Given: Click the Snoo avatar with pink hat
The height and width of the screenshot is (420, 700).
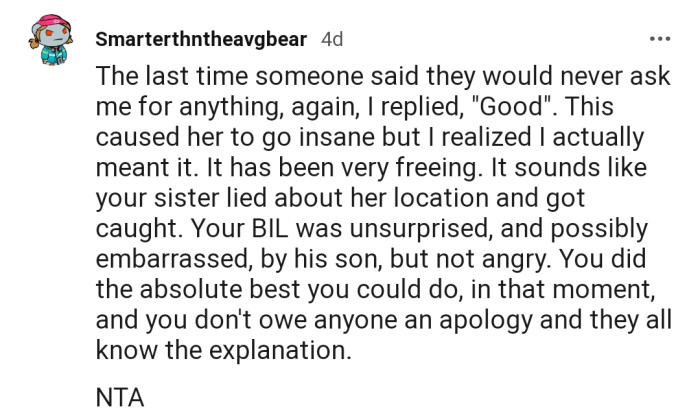Looking at the screenshot, I should pyautogui.click(x=50, y=39).
